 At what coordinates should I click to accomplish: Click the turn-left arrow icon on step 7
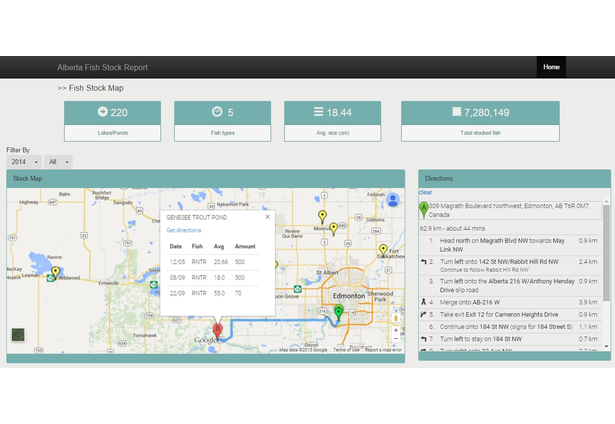pos(424,338)
